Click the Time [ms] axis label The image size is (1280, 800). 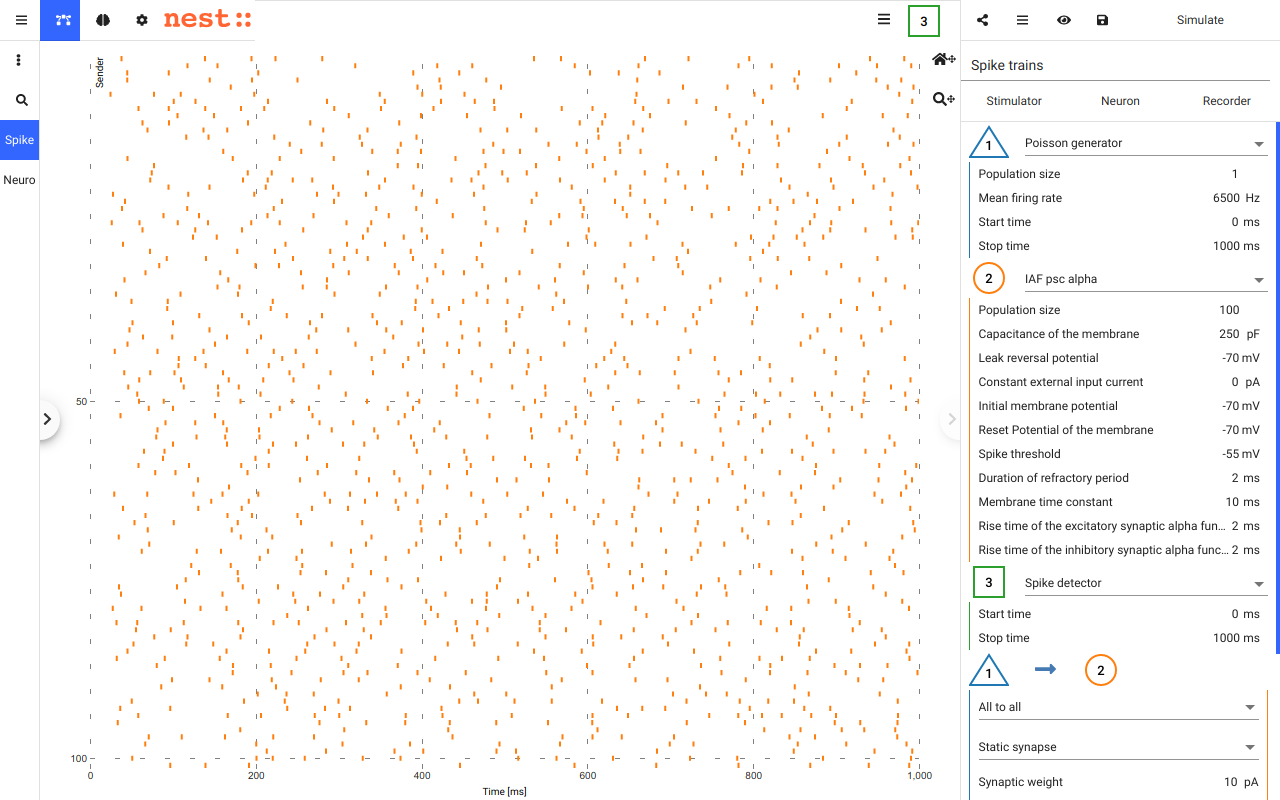pyautogui.click(x=504, y=792)
